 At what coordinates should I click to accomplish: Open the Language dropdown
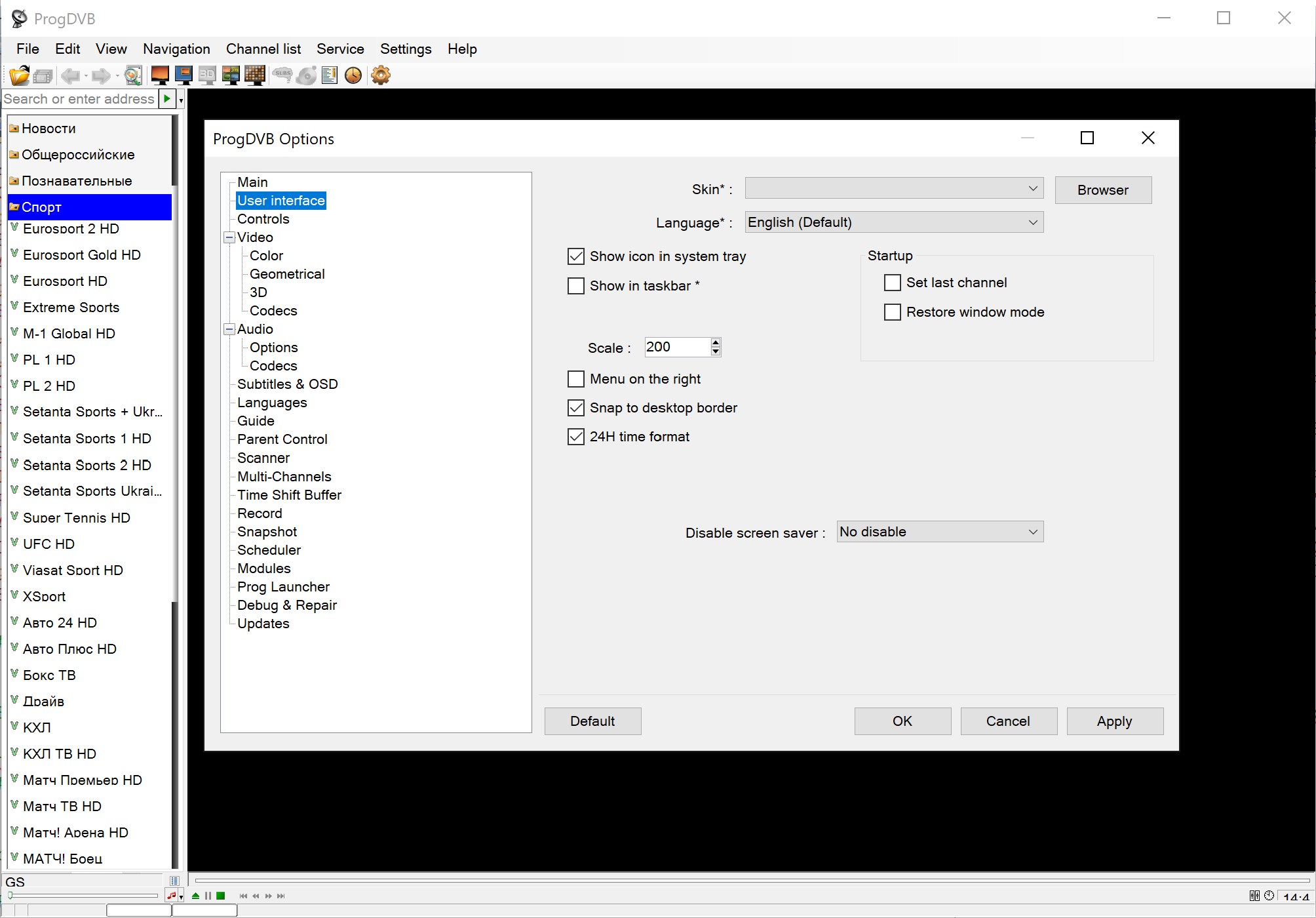894,222
